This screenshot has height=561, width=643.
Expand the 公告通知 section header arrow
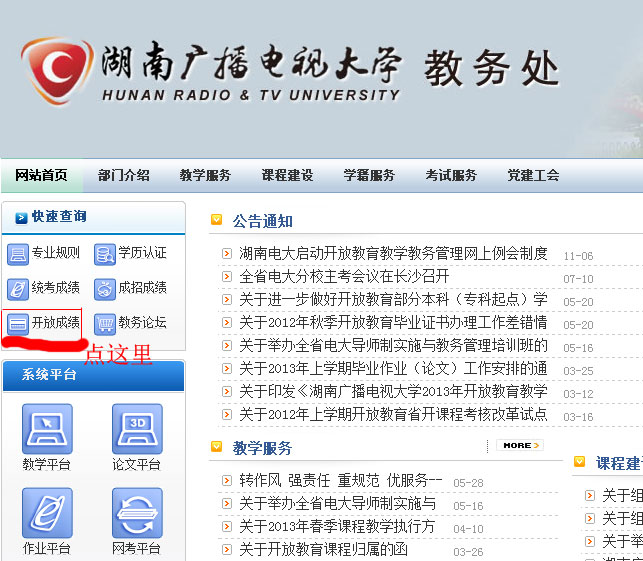click(216, 220)
